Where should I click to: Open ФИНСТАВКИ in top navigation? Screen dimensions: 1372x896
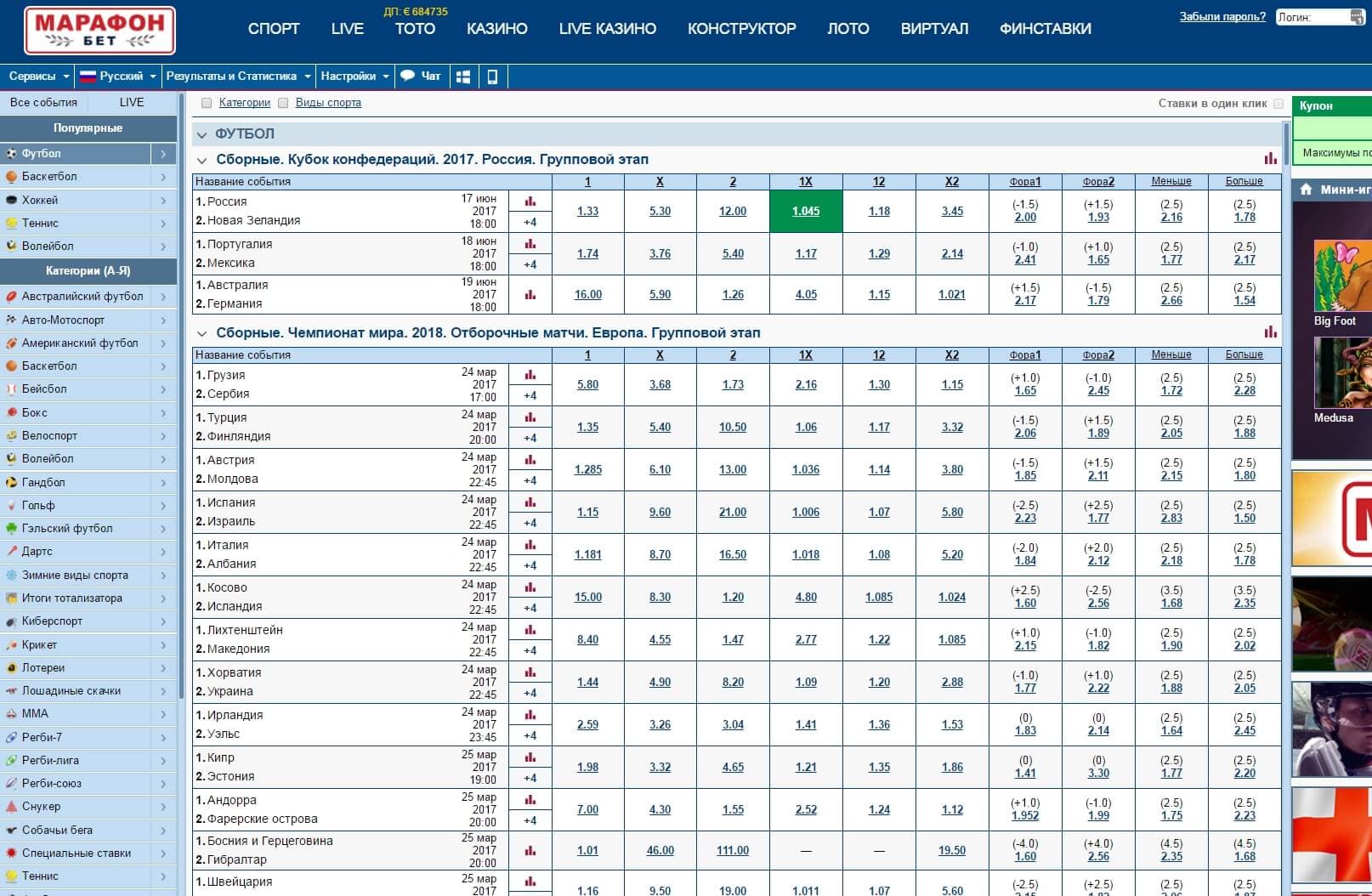tap(1046, 29)
